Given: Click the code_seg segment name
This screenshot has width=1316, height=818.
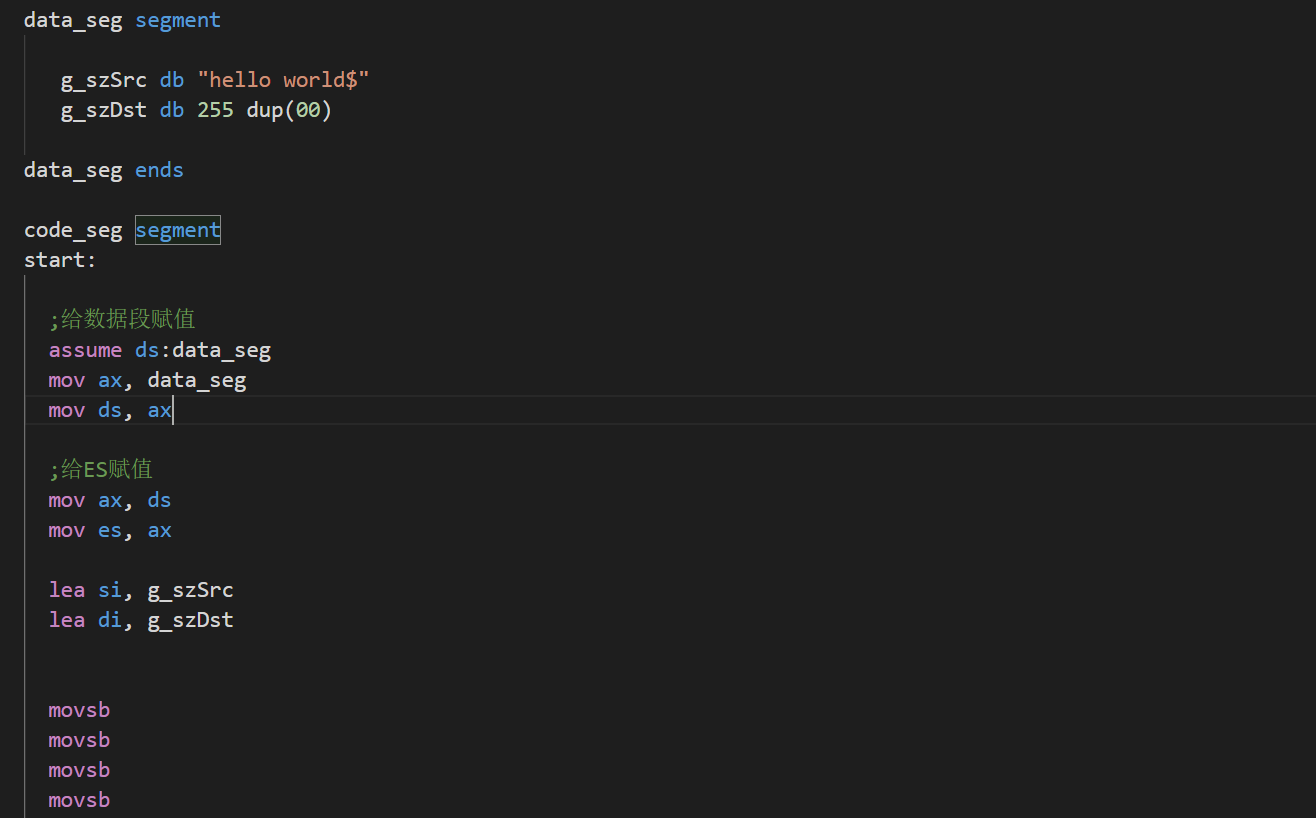Looking at the screenshot, I should tap(73, 230).
